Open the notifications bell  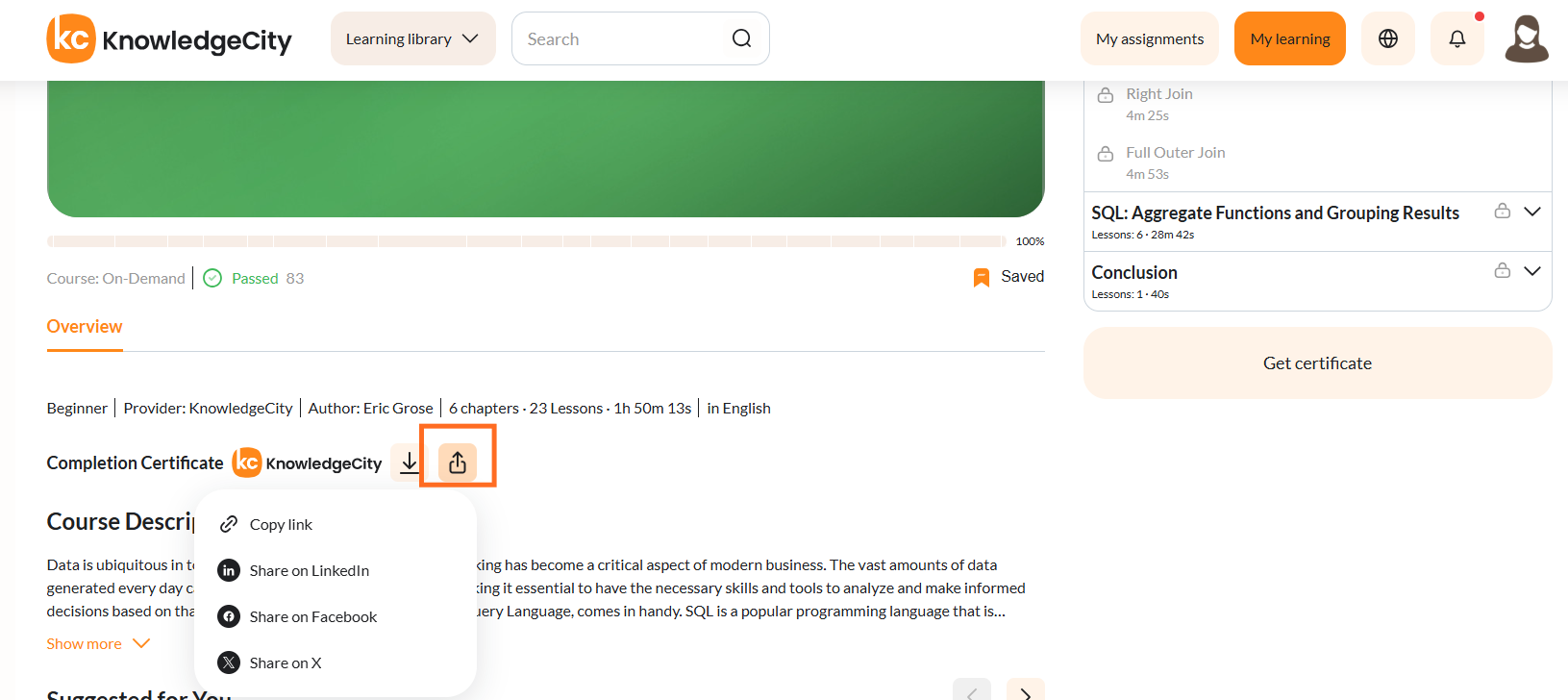click(1456, 38)
